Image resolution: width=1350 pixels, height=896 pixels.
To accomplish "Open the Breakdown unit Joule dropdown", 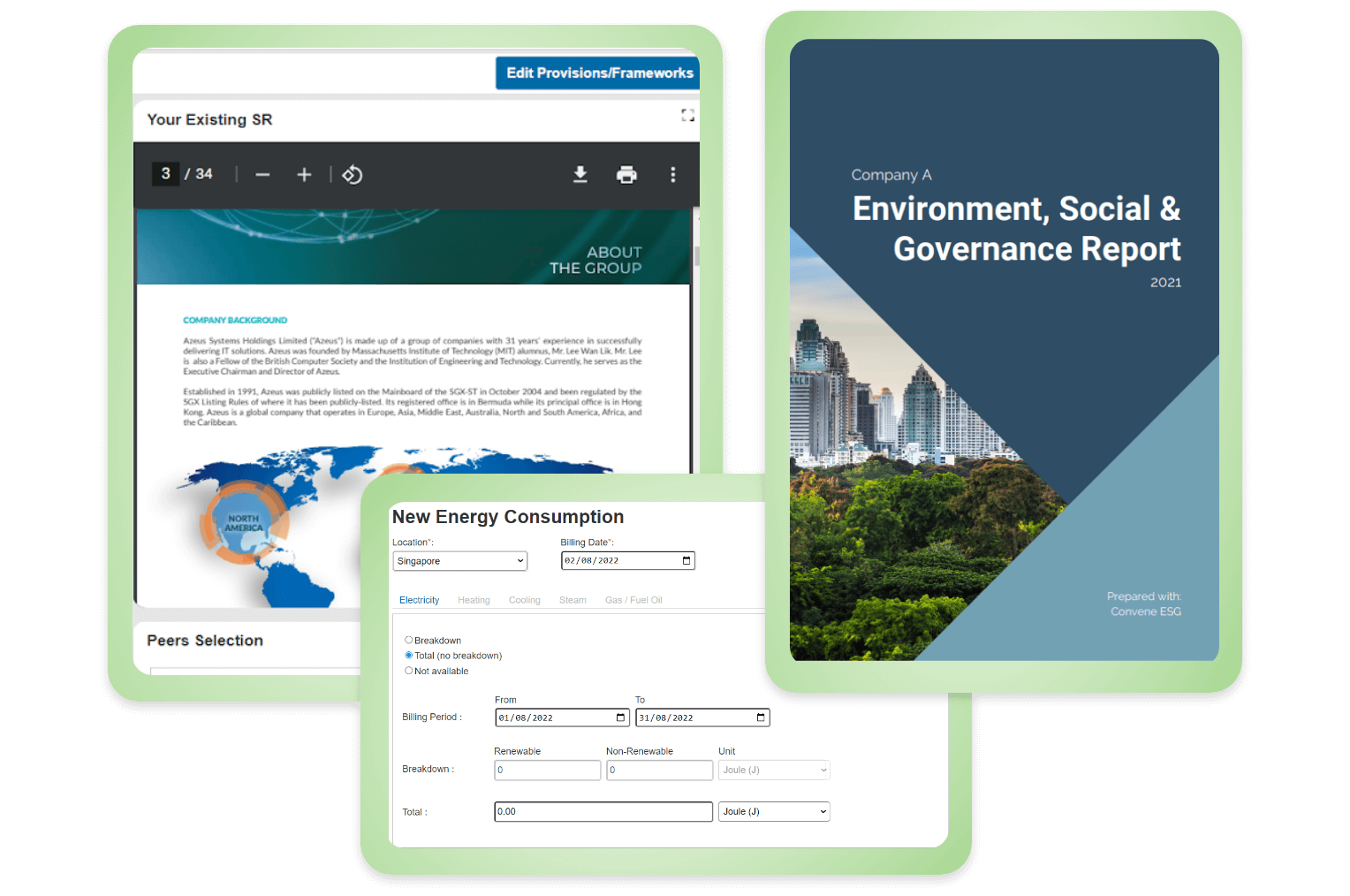I will [774, 770].
